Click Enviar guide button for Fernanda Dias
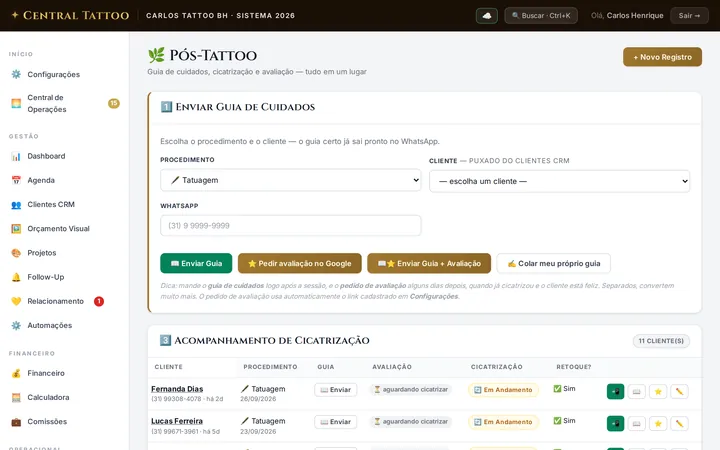720x450 pixels. tap(336, 390)
